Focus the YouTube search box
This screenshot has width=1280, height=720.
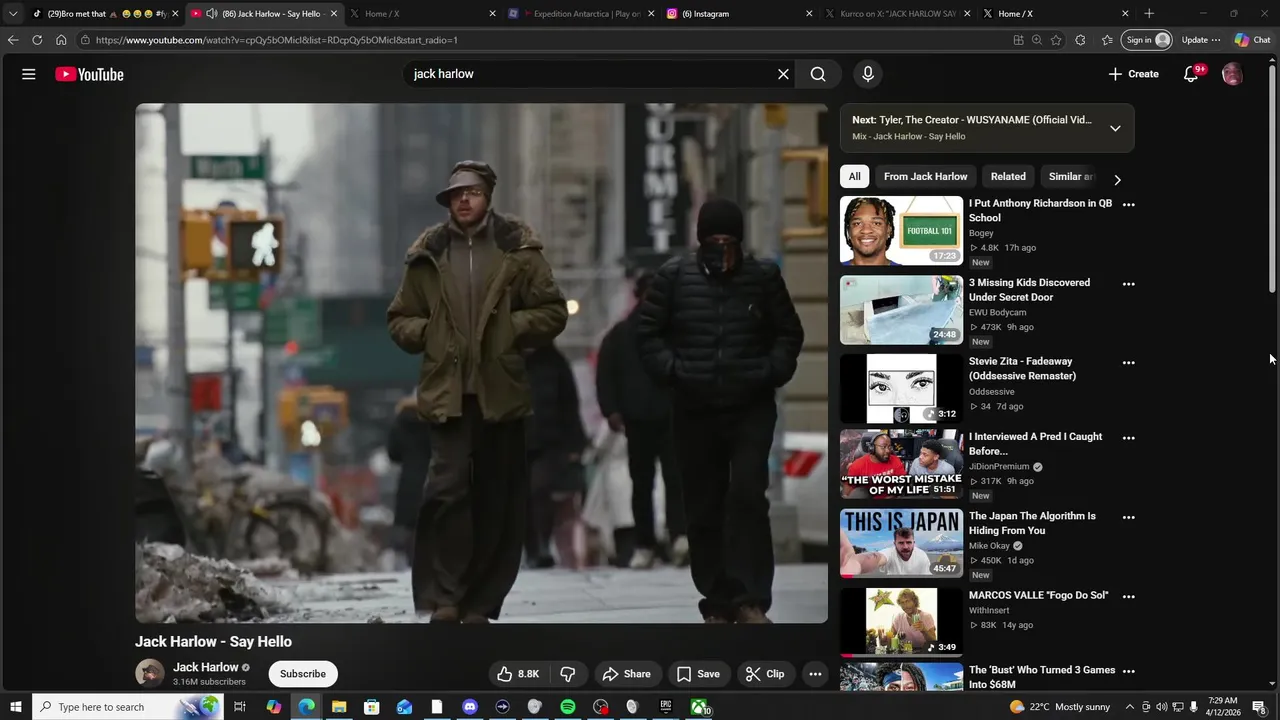point(590,74)
